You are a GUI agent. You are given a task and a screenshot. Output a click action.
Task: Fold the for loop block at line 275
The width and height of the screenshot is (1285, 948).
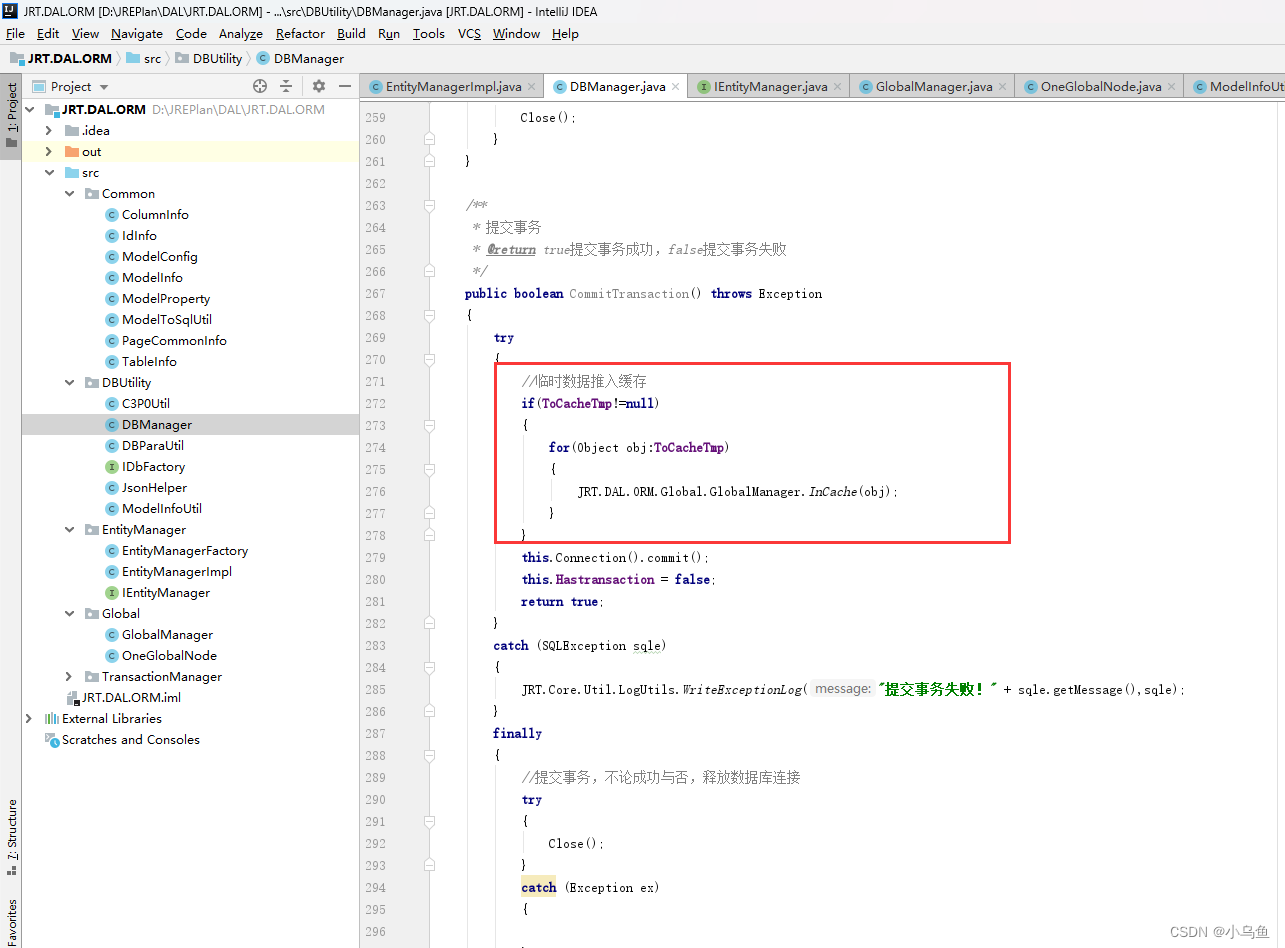click(x=429, y=469)
